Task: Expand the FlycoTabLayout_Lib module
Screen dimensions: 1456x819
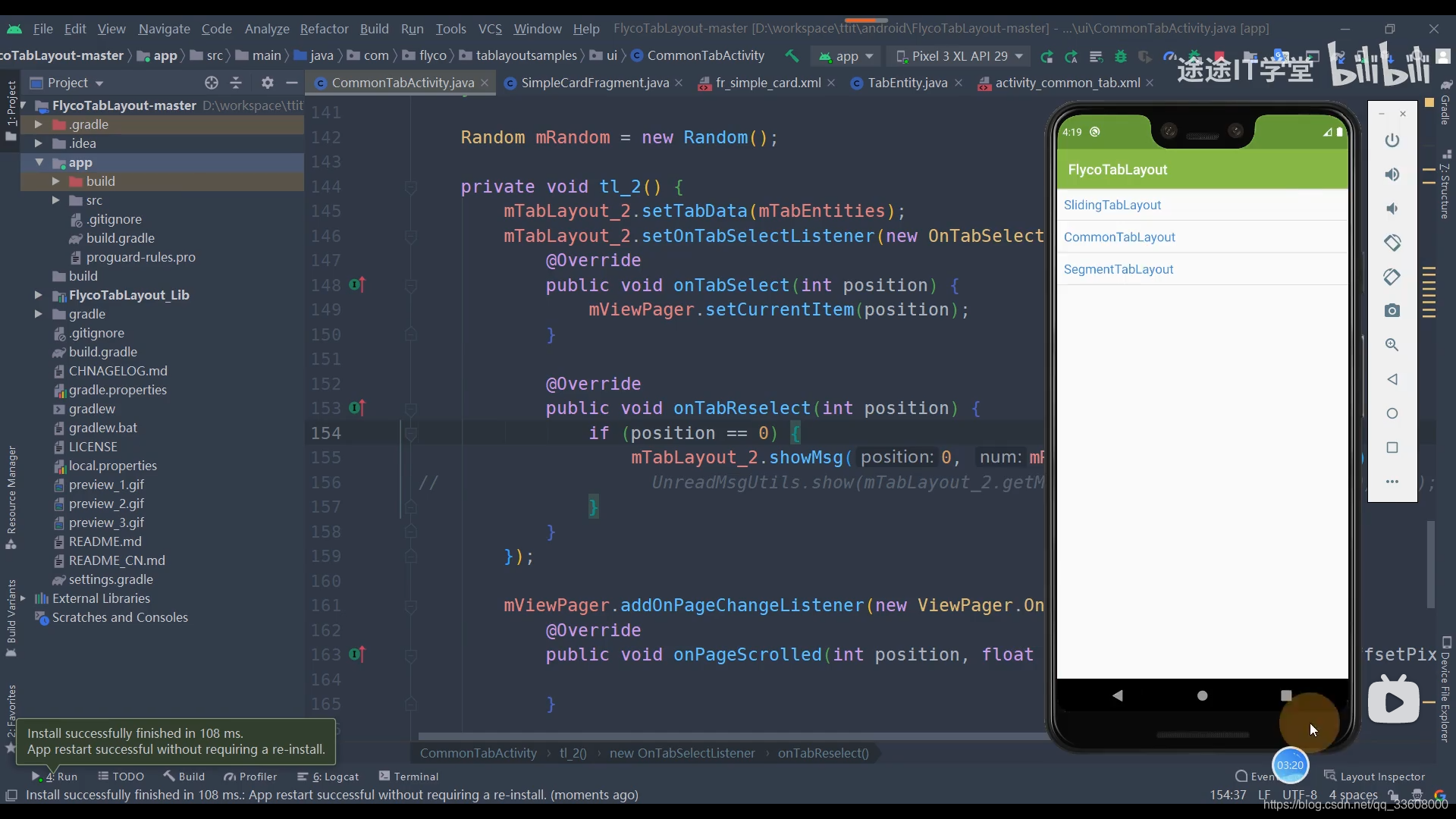Action: pyautogui.click(x=38, y=295)
